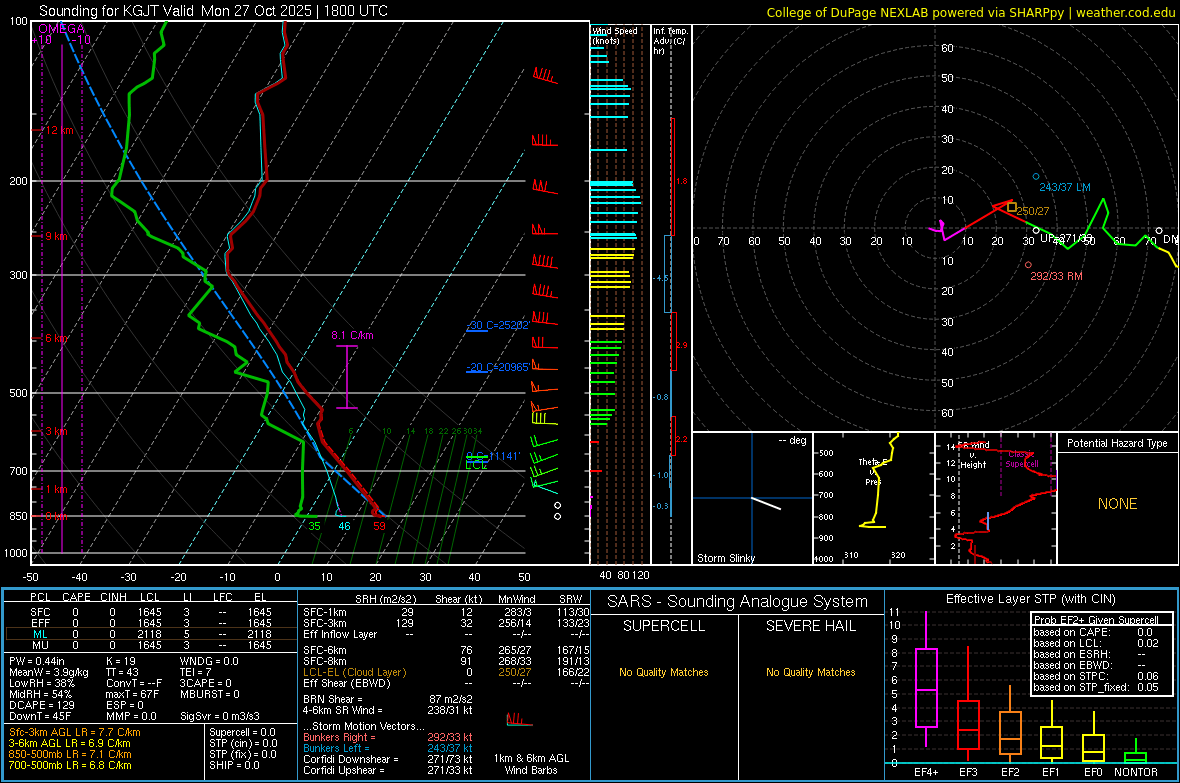This screenshot has height=783, width=1180.
Task: Click the 'Supercell = 0.0' composite value
Action: point(242,732)
